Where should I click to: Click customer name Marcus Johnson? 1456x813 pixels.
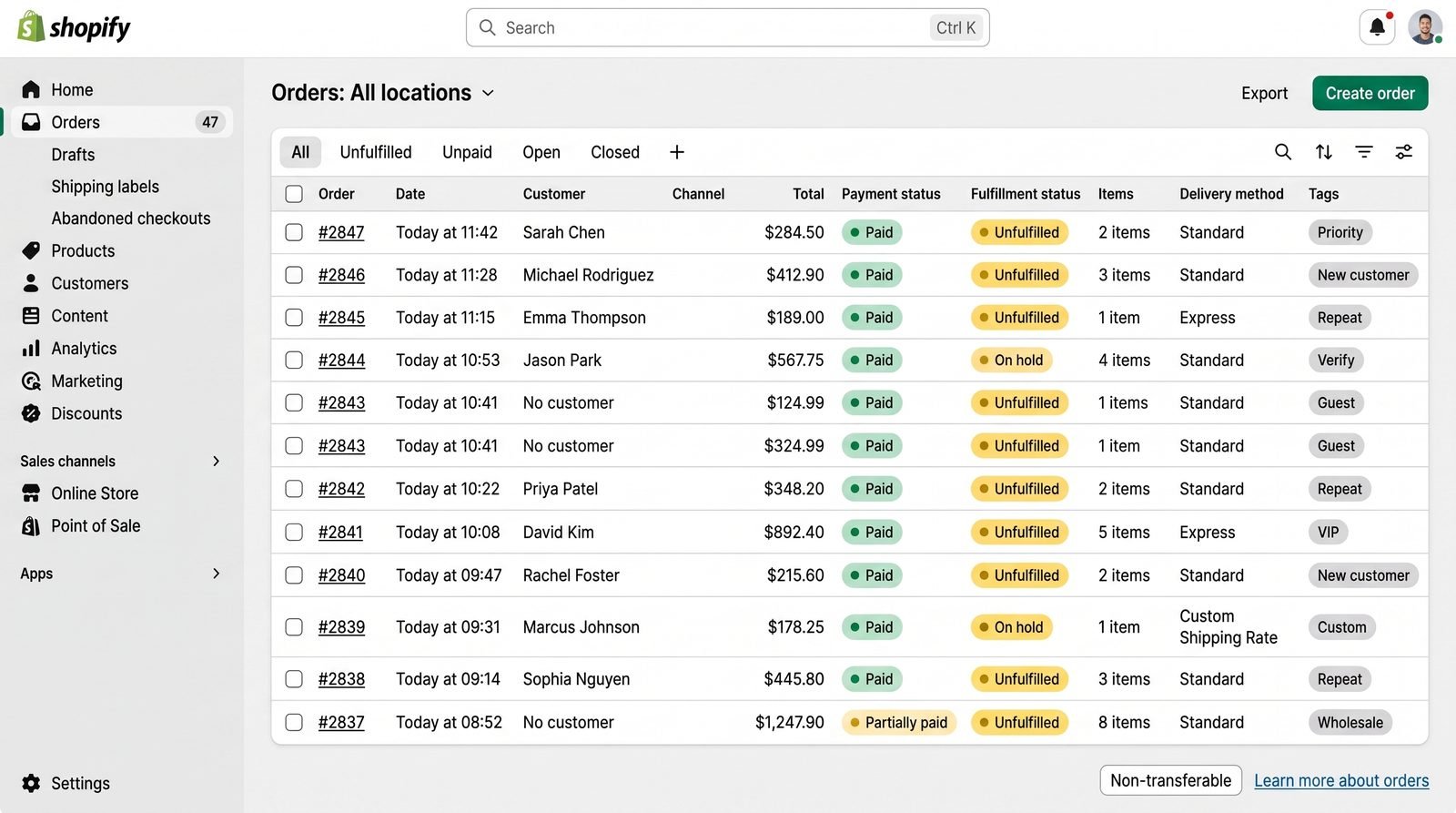click(581, 627)
